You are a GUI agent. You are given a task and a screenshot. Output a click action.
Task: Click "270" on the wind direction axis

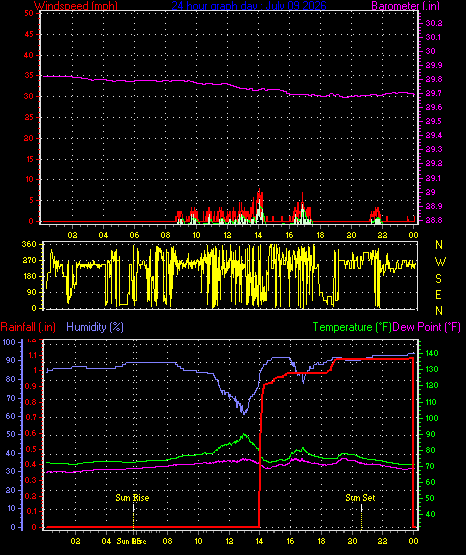29,260
